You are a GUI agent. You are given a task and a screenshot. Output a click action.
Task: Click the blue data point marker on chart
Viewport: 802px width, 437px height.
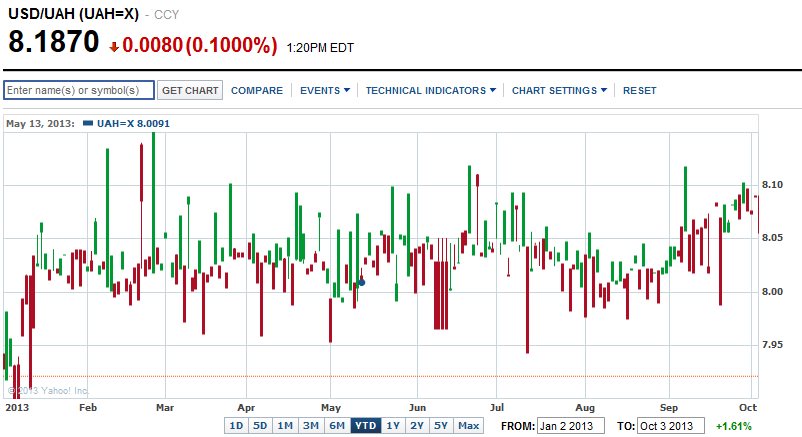[362, 282]
